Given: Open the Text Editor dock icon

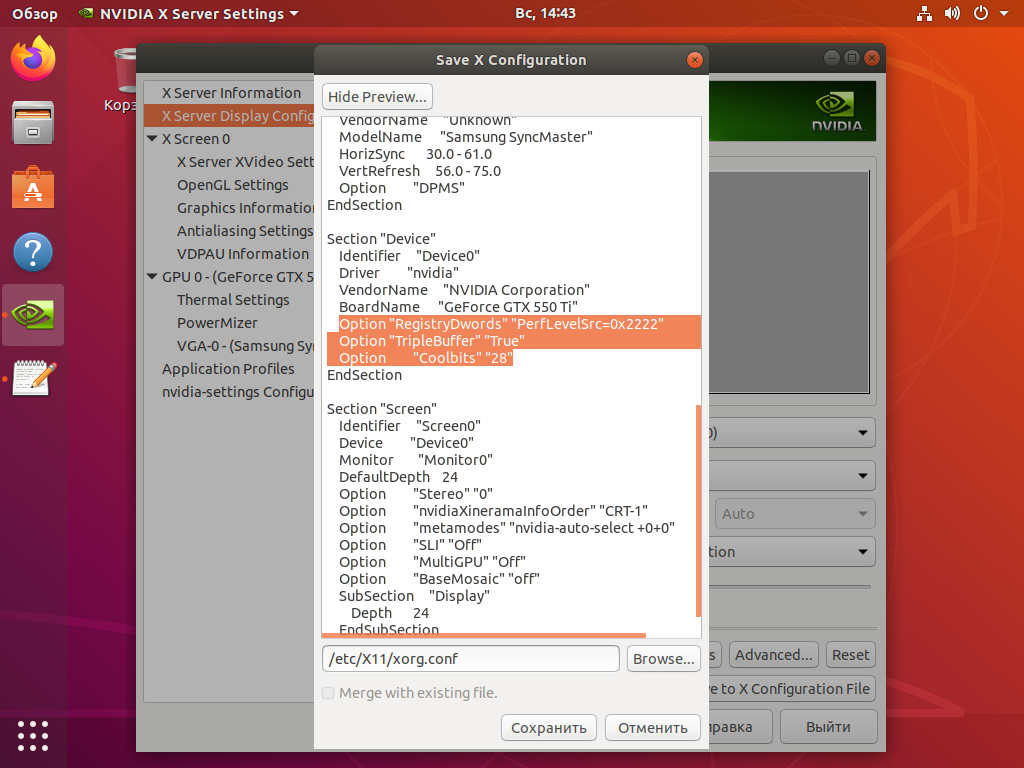Looking at the screenshot, I should [34, 377].
